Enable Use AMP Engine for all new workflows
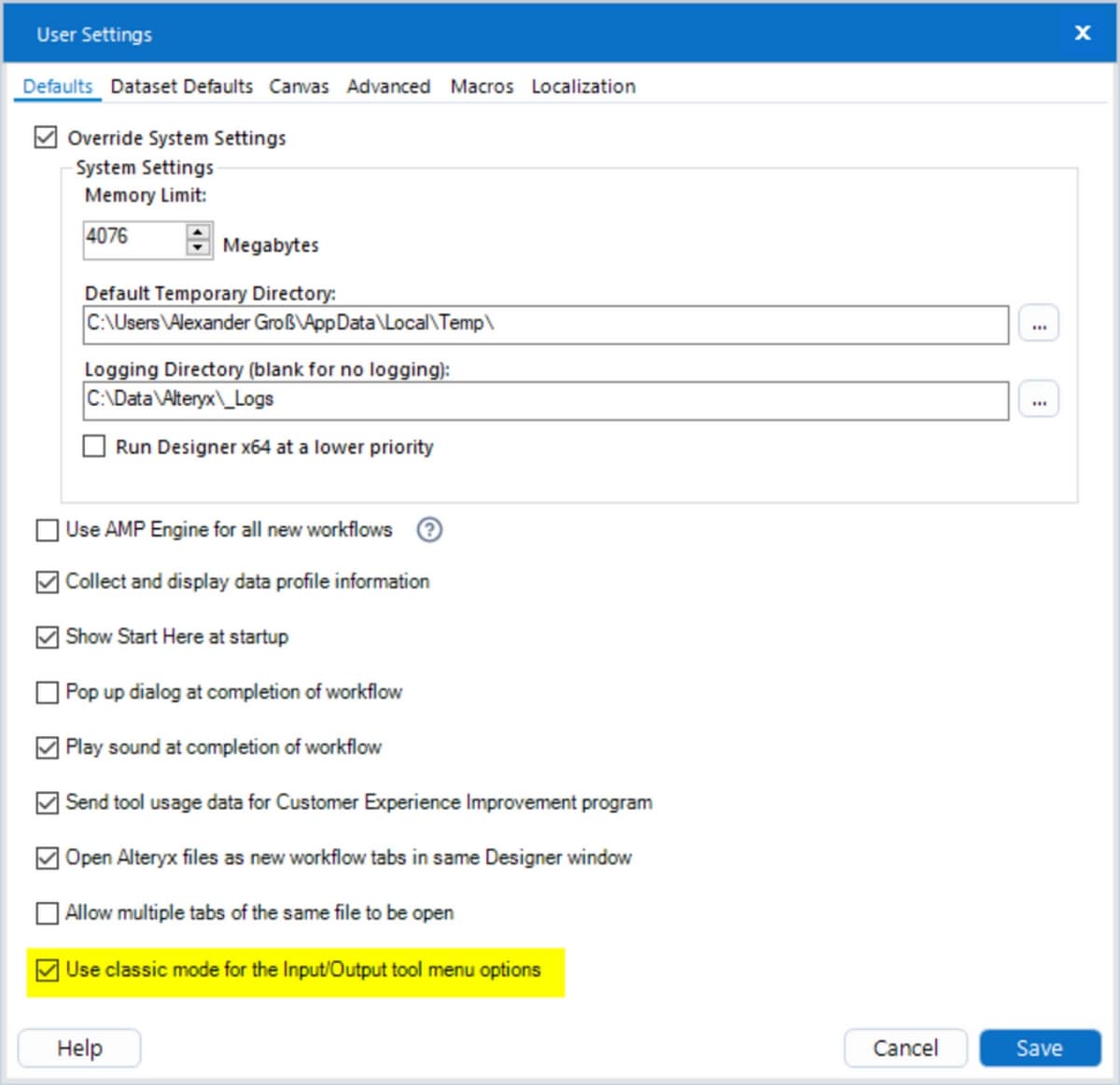 click(47, 531)
